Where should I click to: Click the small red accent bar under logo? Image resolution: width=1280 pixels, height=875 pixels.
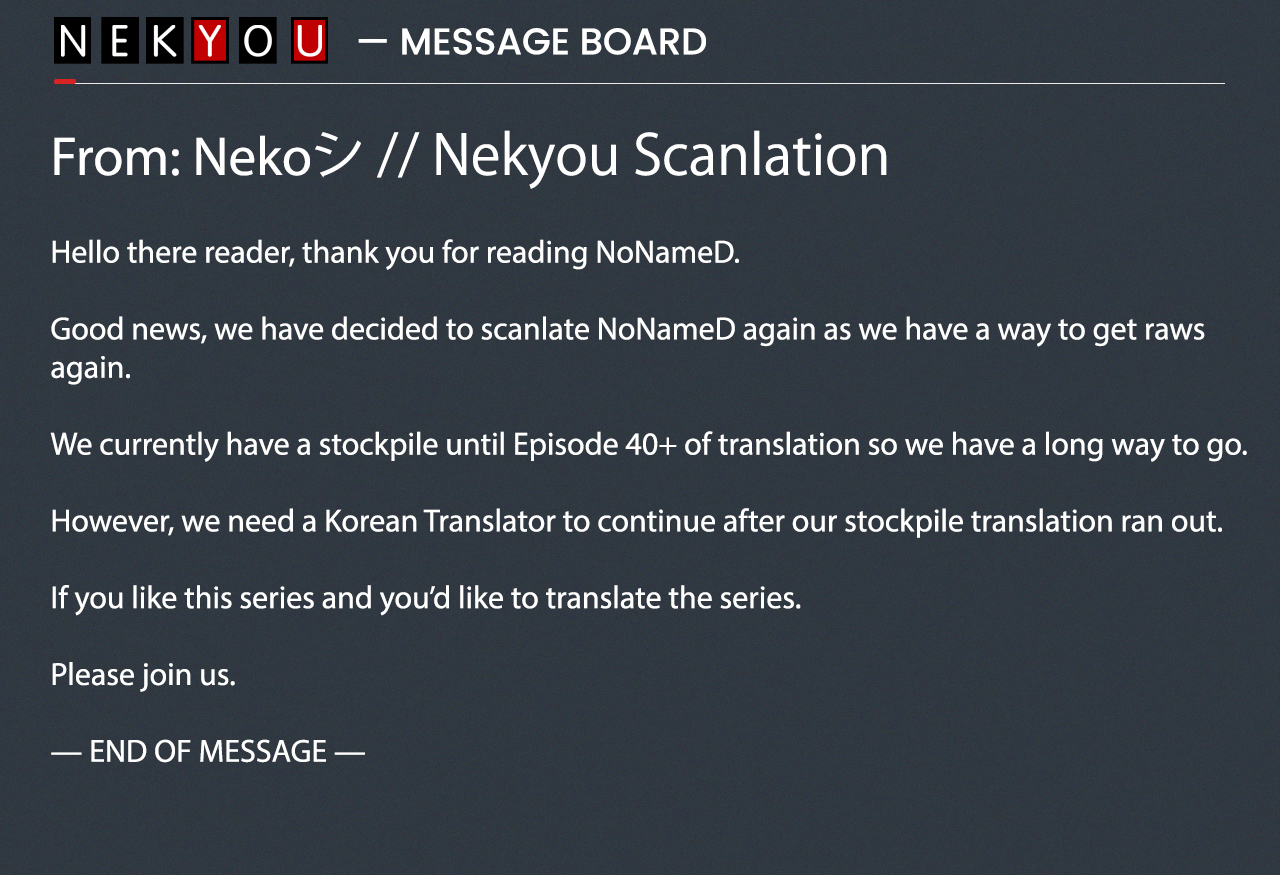tap(65, 82)
